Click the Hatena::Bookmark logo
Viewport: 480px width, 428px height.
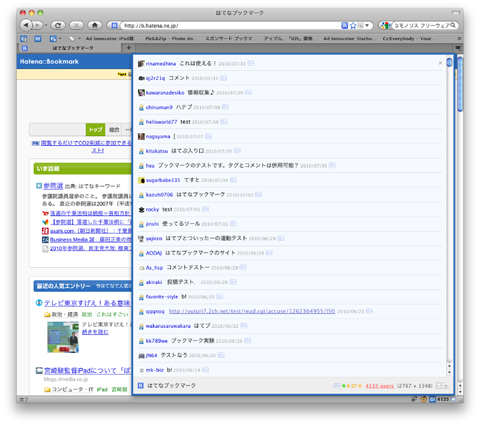tap(49, 62)
